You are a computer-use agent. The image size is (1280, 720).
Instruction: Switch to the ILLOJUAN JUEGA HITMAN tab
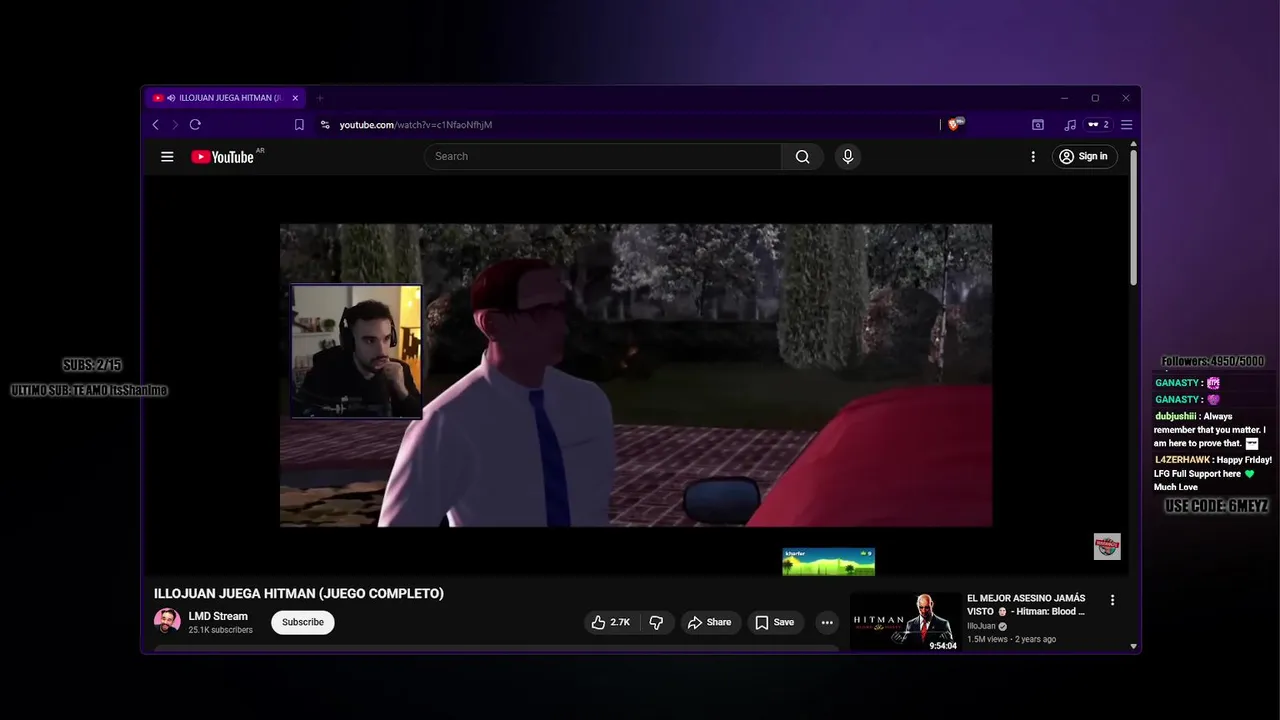point(225,98)
